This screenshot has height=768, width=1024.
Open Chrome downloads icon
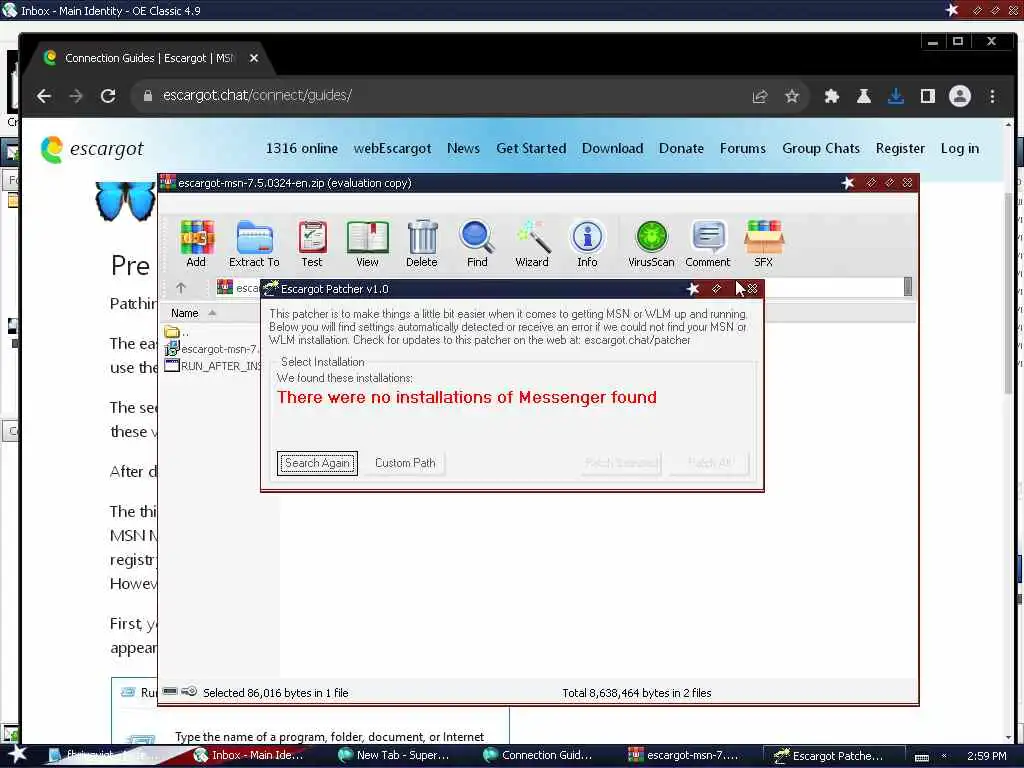click(895, 97)
